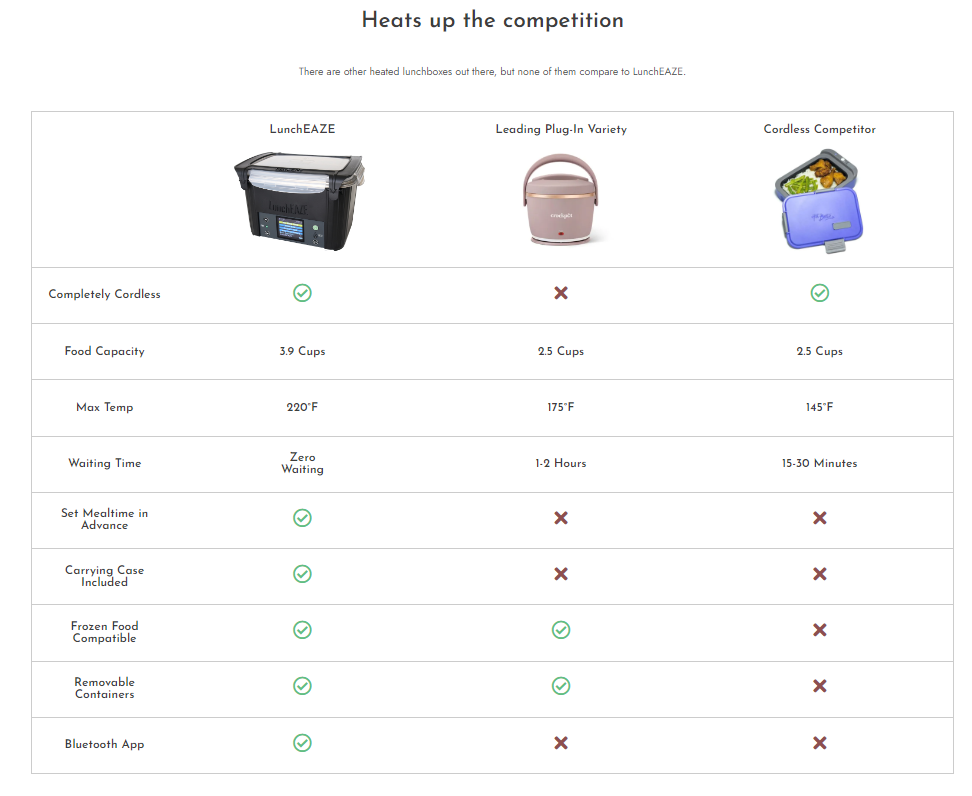Click the 3.9 Cups food capacity value
Screen dimensions: 972x796
pos(302,351)
